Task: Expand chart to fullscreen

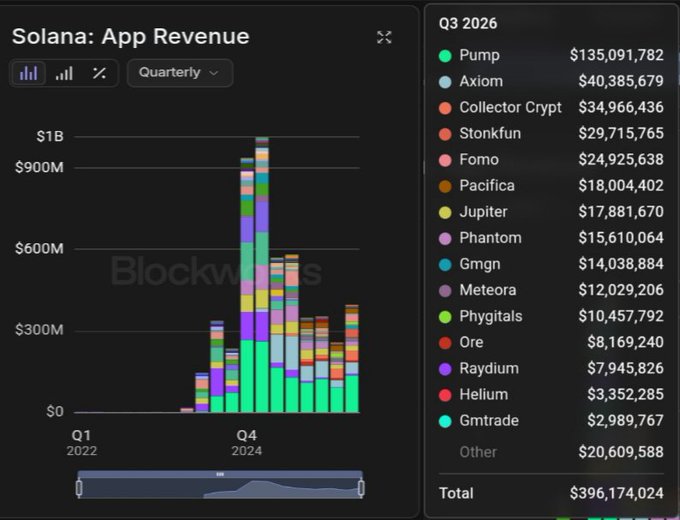Action: [384, 37]
